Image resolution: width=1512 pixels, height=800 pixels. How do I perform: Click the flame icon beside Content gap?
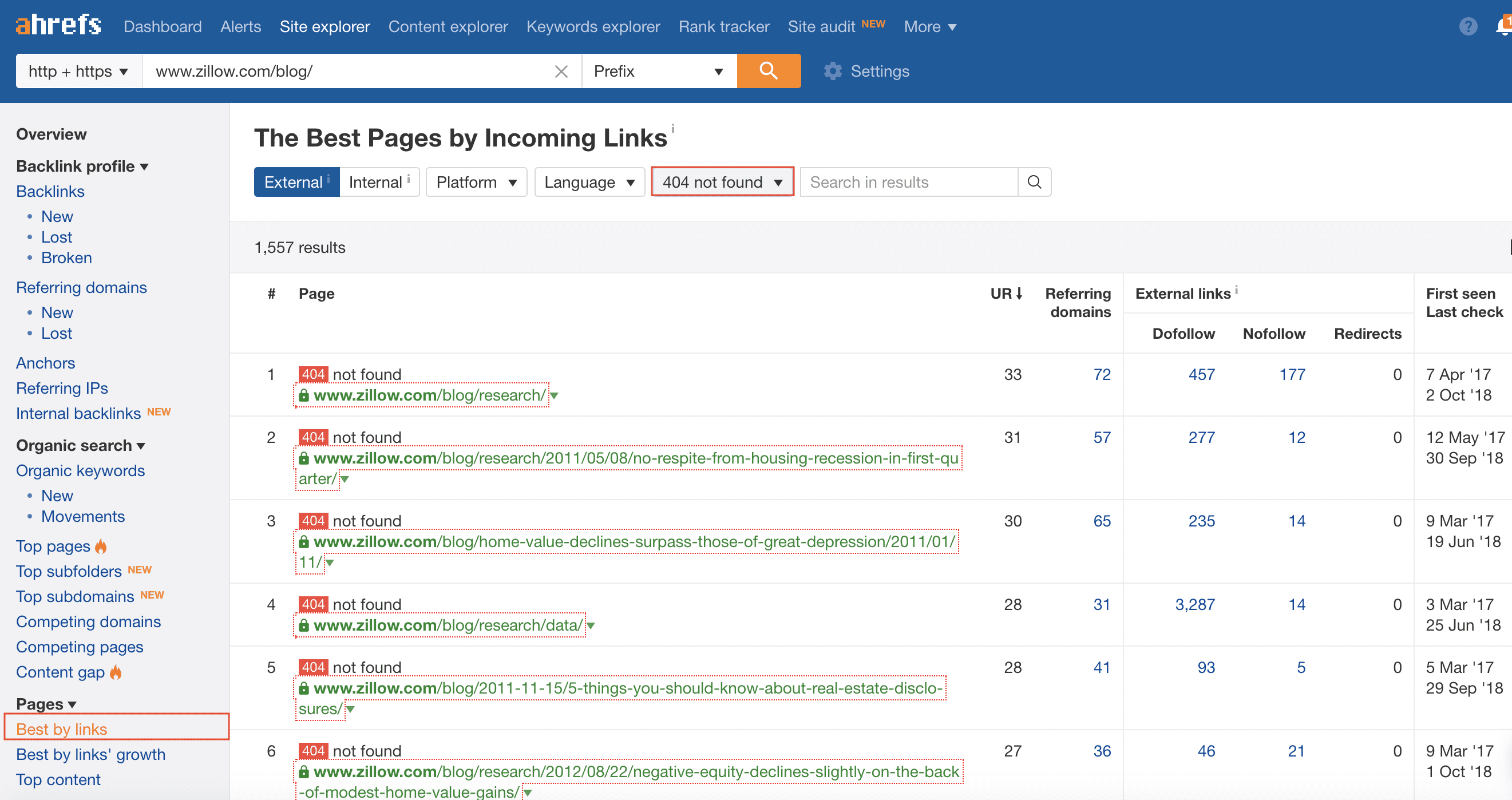(116, 672)
